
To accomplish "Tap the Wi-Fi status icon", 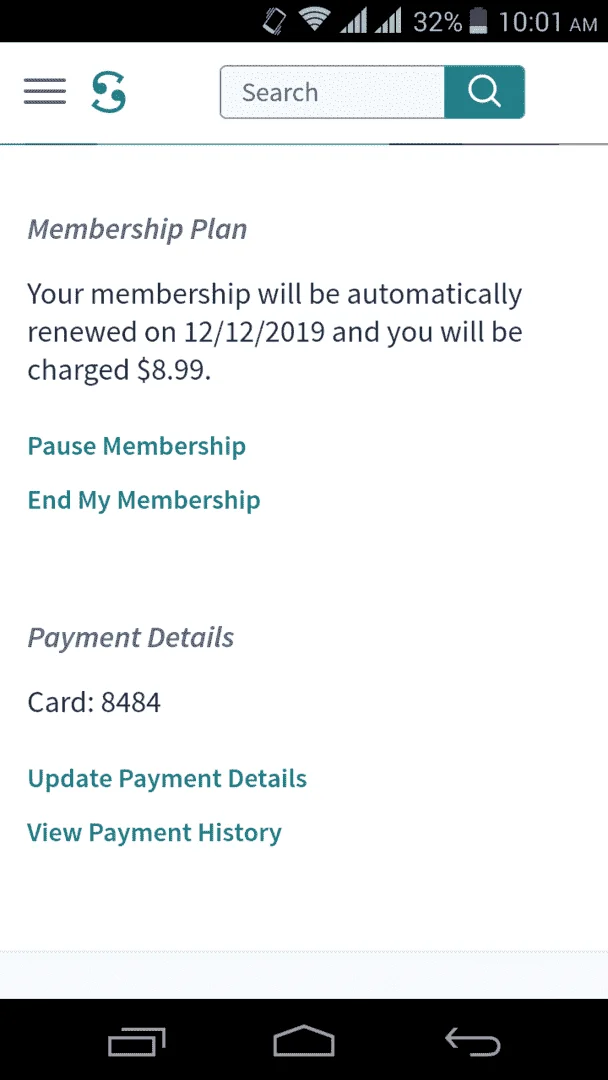I will point(315,21).
